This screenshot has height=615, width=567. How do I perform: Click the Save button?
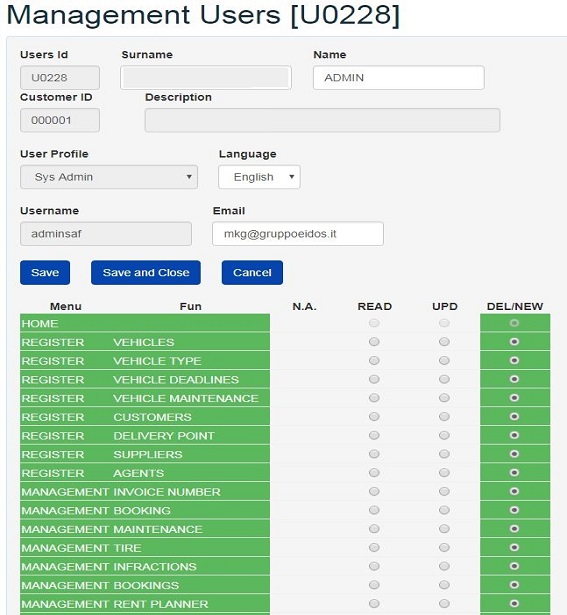click(45, 273)
